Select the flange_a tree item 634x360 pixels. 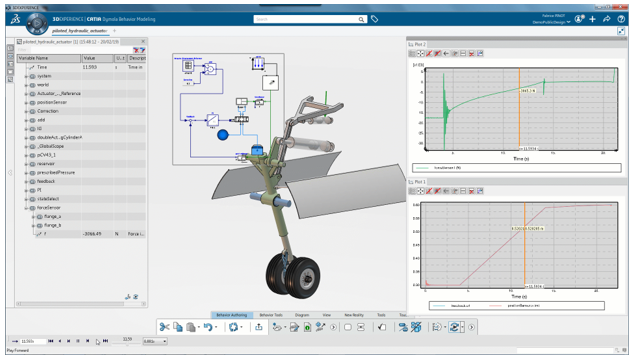[x=53, y=217]
